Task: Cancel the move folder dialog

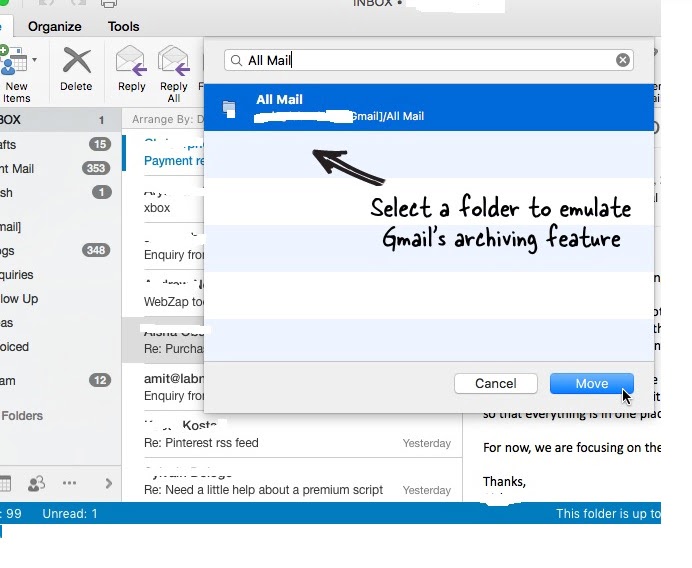Action: click(x=496, y=384)
